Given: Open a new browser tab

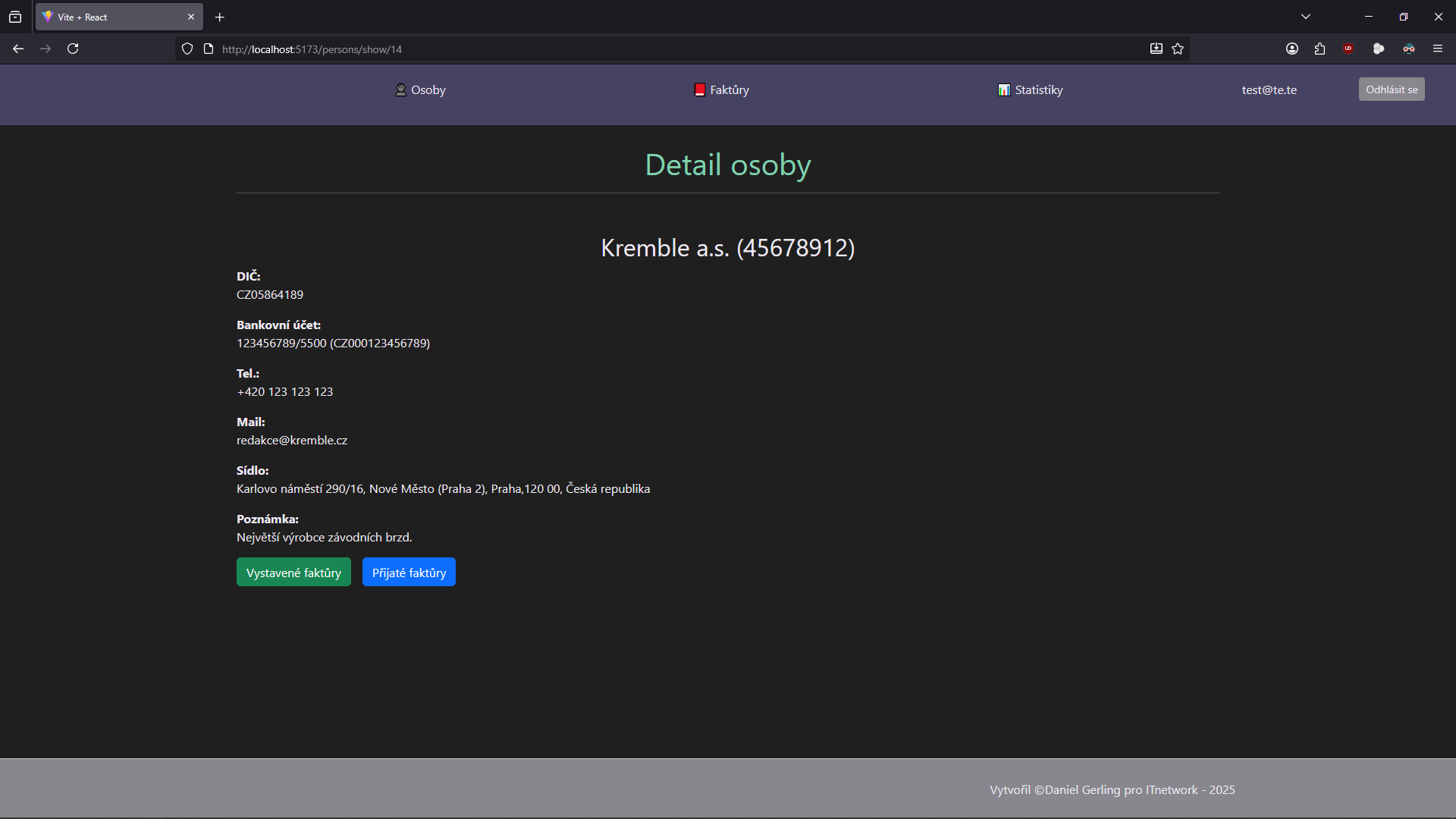Looking at the screenshot, I should (220, 17).
